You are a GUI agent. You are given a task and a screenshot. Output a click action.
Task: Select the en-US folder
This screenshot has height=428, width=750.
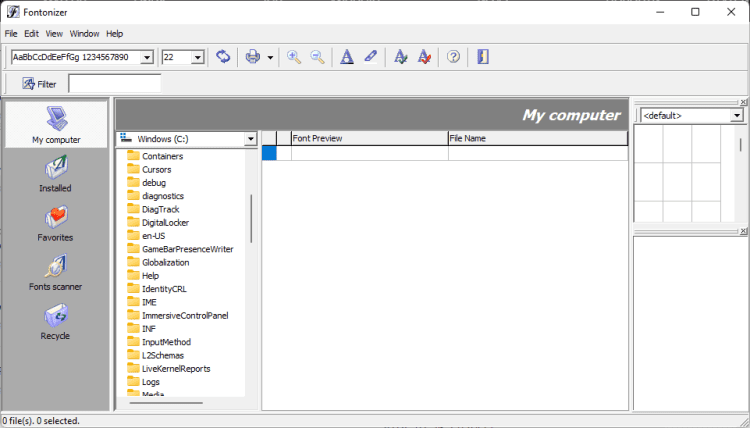154,236
